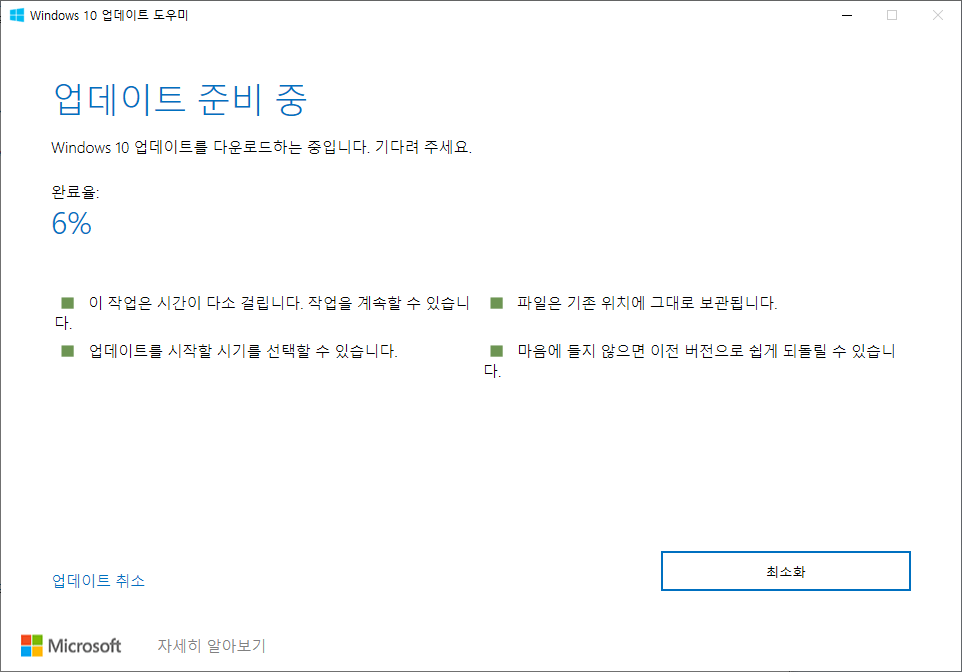Click the Windows logo in title bar
Screen dimensions: 962x672
tap(17, 15)
